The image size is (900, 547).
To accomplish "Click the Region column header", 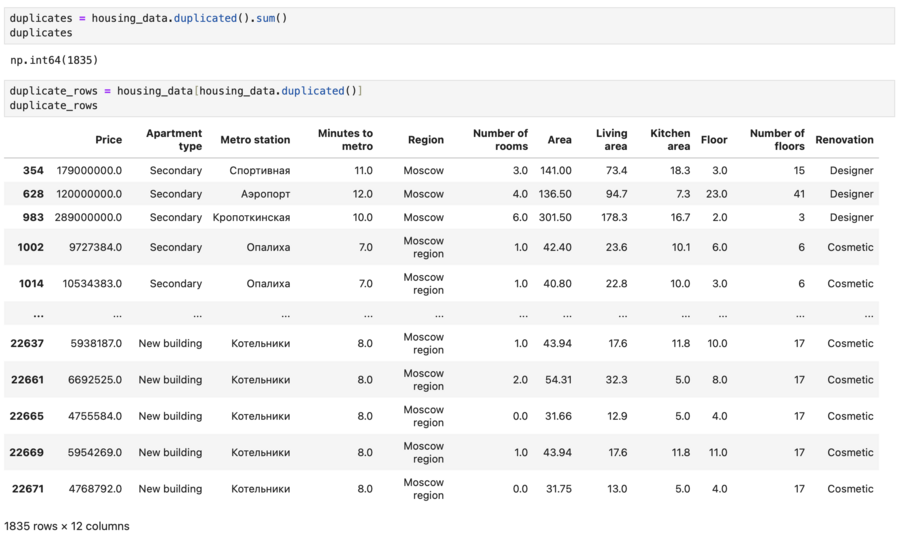I will [425, 140].
